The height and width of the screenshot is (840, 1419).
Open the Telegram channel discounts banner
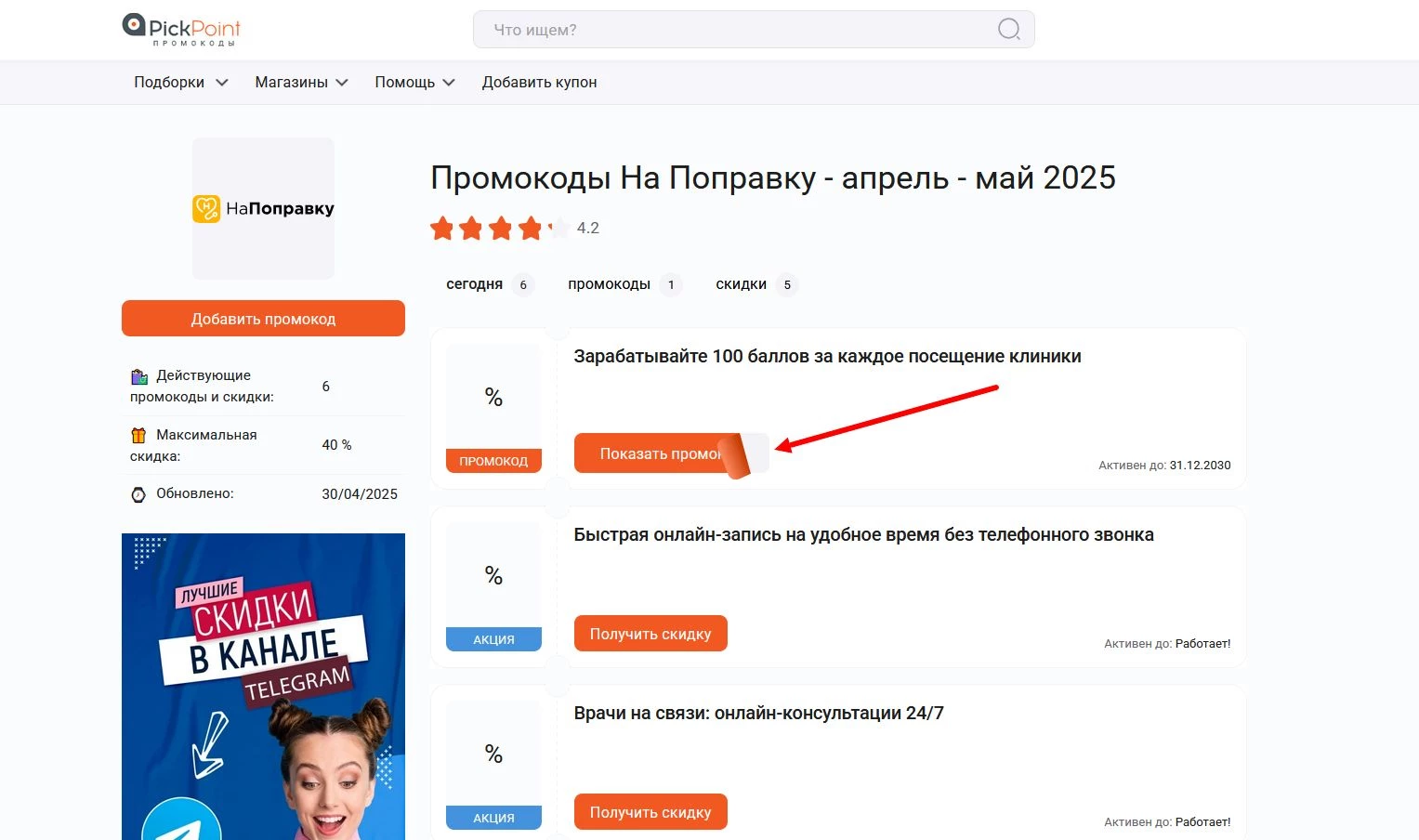[263, 687]
